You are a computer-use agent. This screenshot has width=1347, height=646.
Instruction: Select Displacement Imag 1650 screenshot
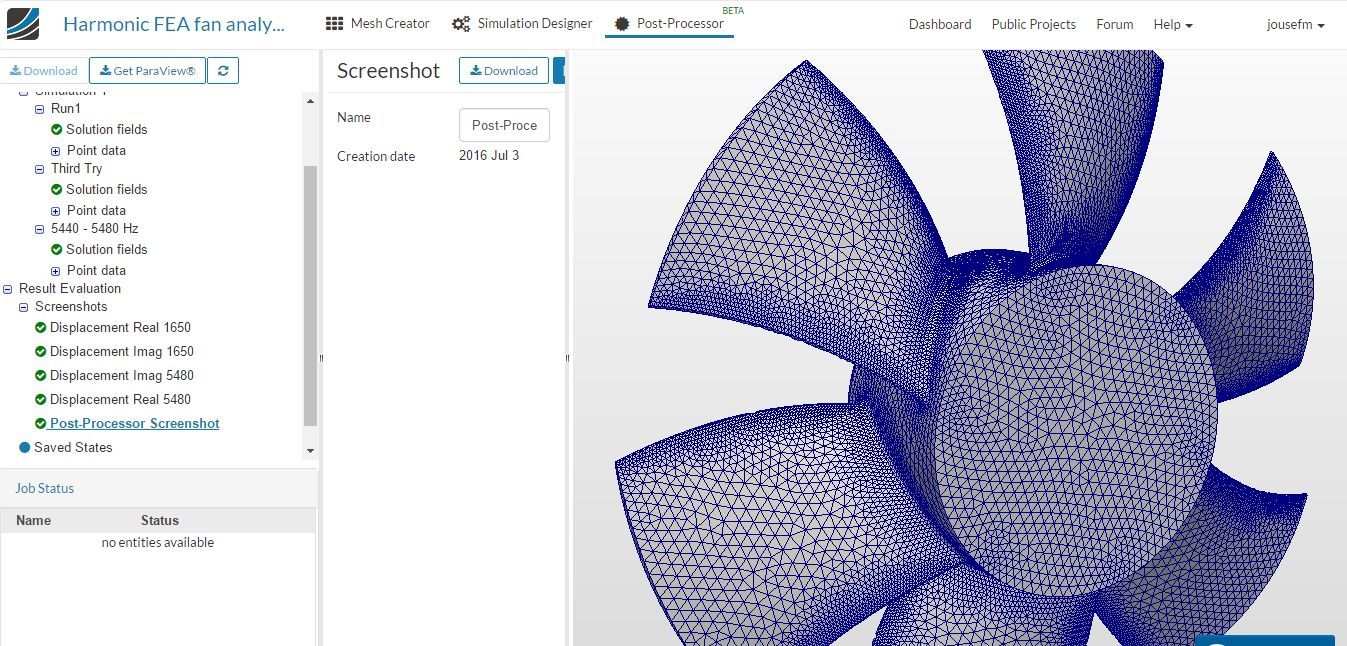(x=122, y=351)
